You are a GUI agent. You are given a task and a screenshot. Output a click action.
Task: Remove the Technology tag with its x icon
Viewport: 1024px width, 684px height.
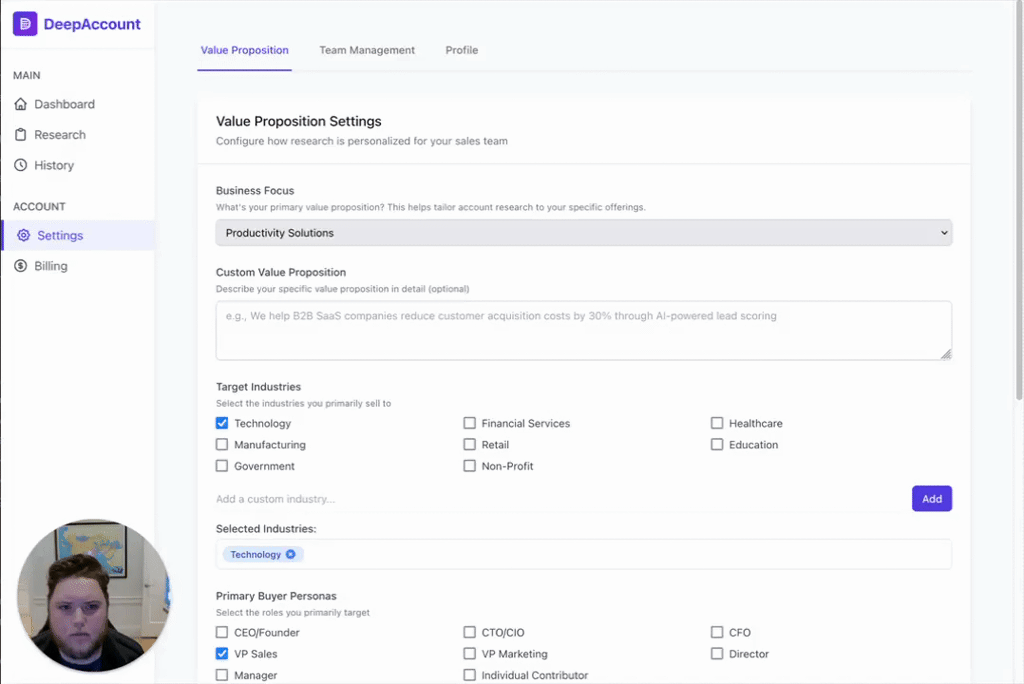click(x=291, y=554)
